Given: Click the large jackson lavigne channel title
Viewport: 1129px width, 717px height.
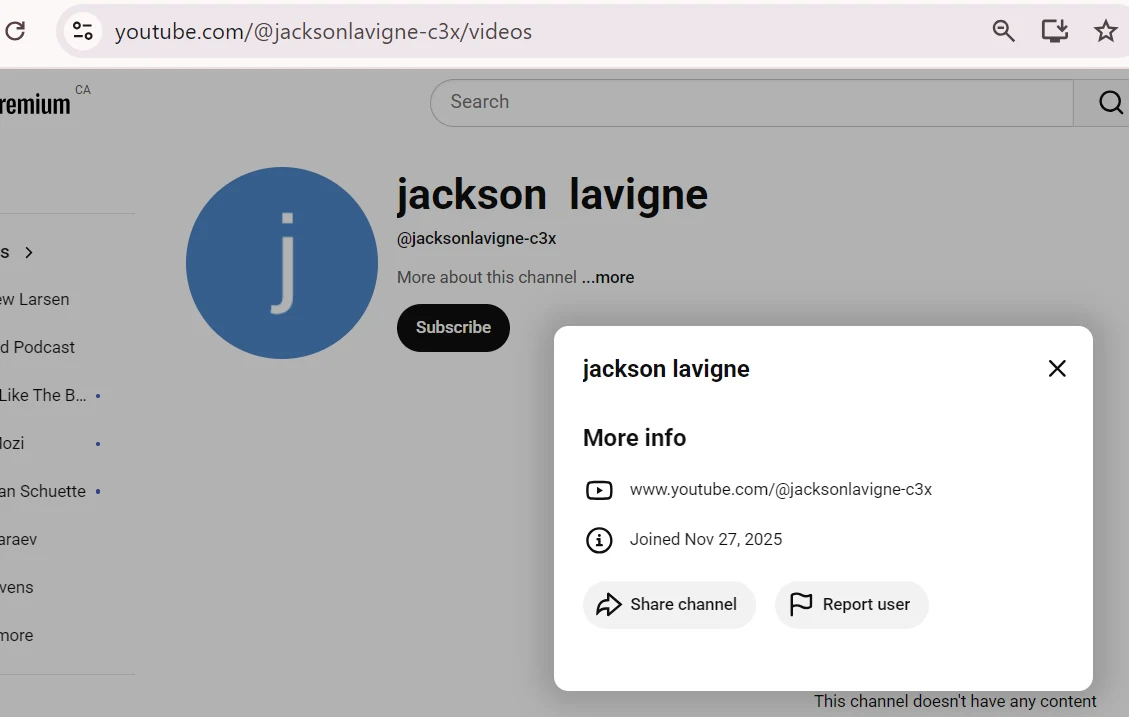Looking at the screenshot, I should [552, 194].
